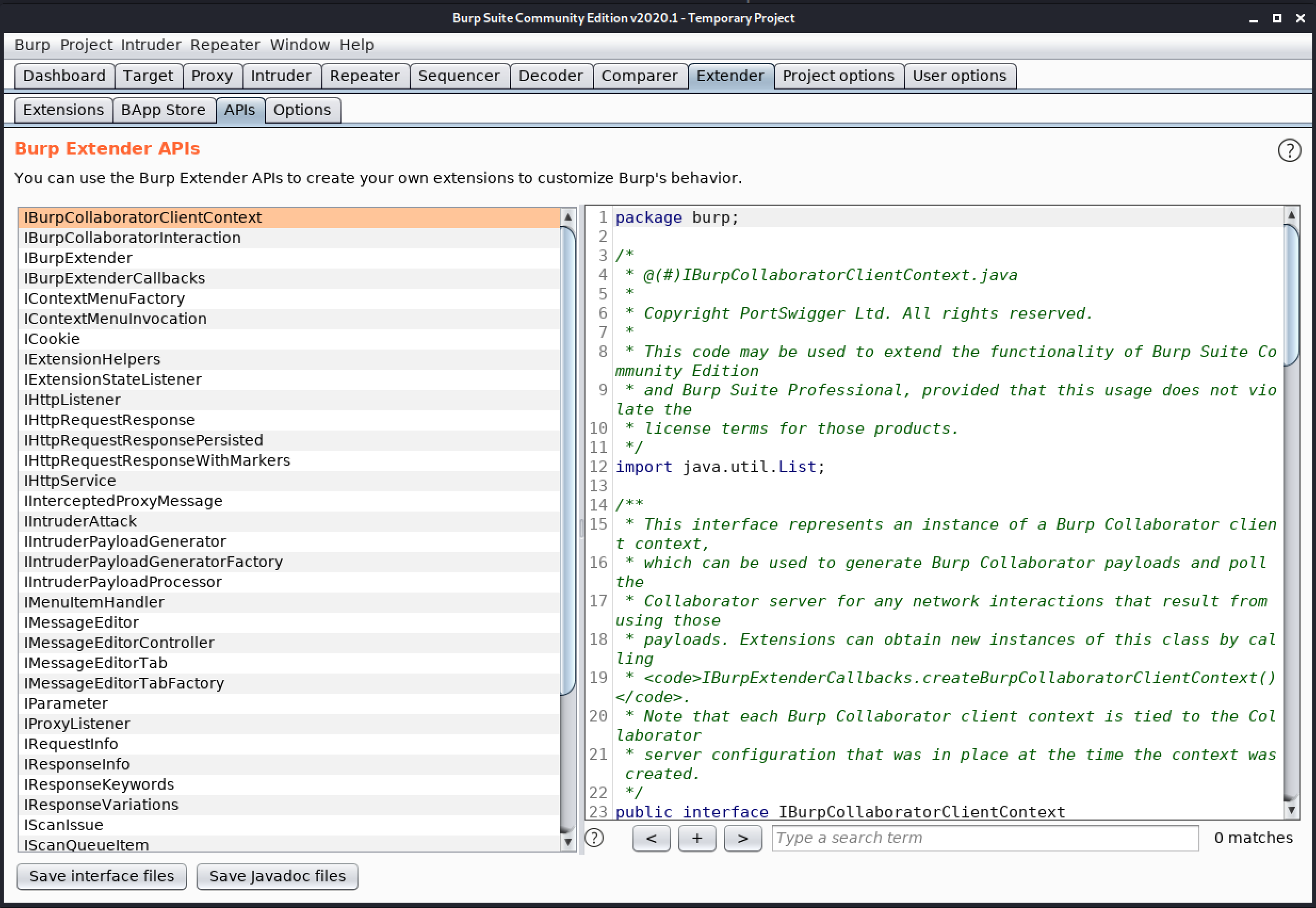The image size is (1316, 908).
Task: Switch to the Proxy tab
Action: (212, 76)
